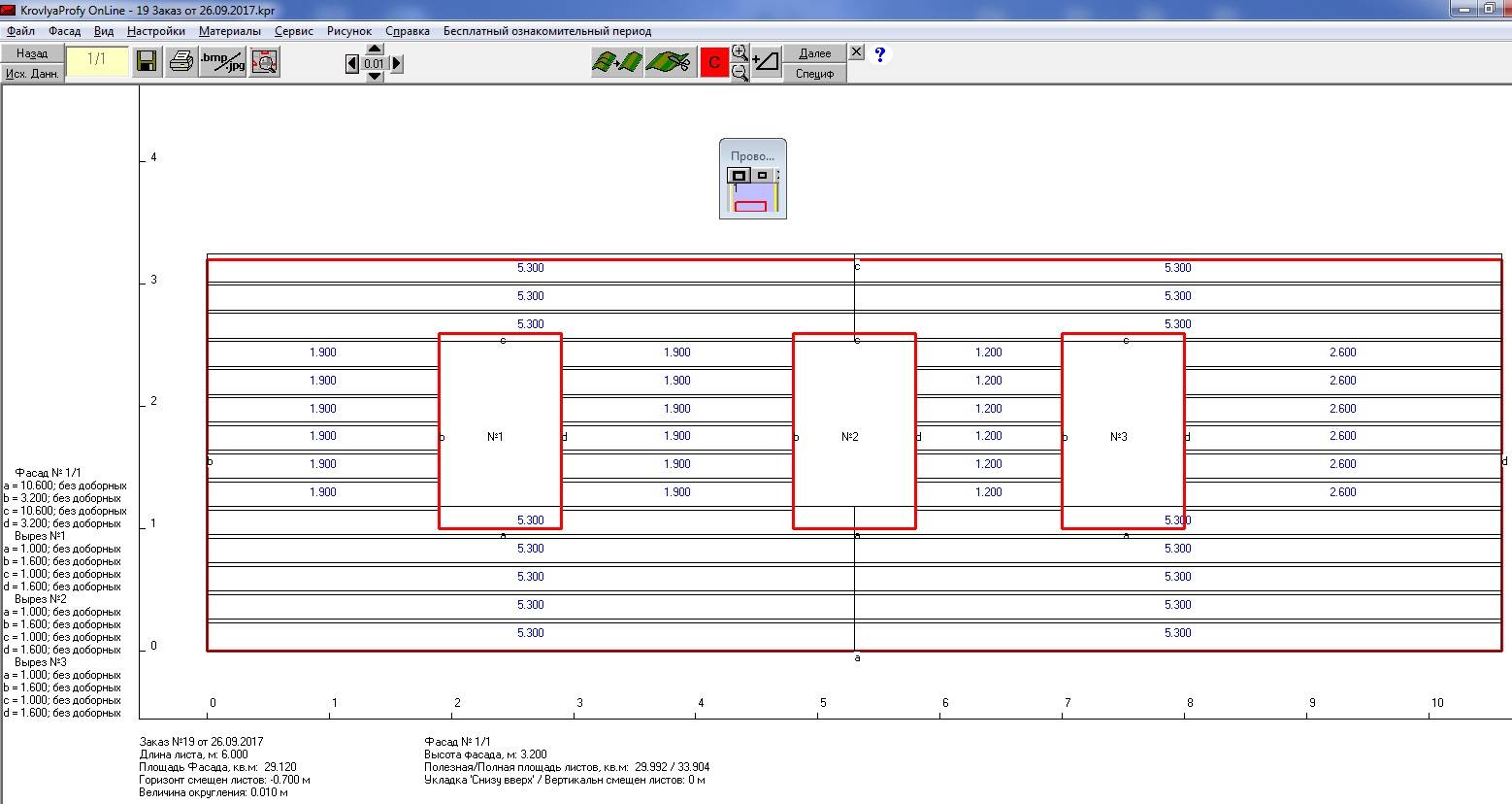Viewport: 1512px width, 804px height.
Task: Click the add triangle shape icon
Action: [x=767, y=62]
